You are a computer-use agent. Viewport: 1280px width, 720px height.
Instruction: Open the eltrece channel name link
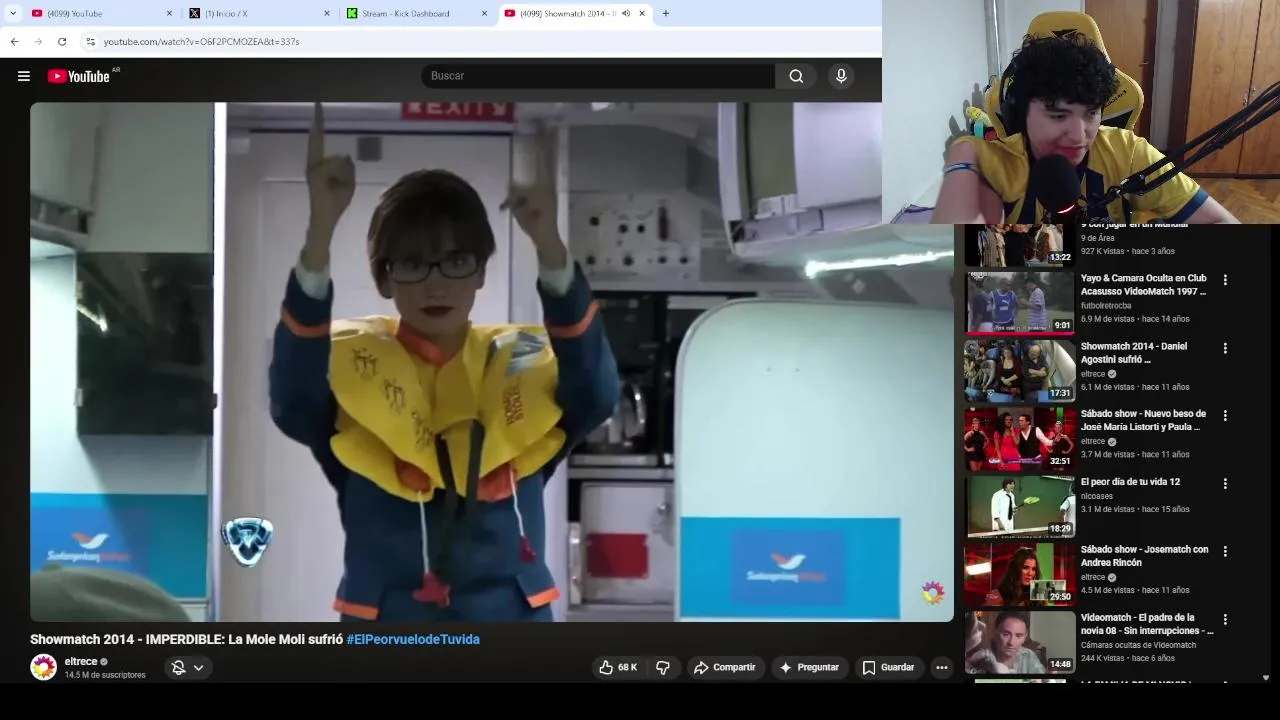81,661
